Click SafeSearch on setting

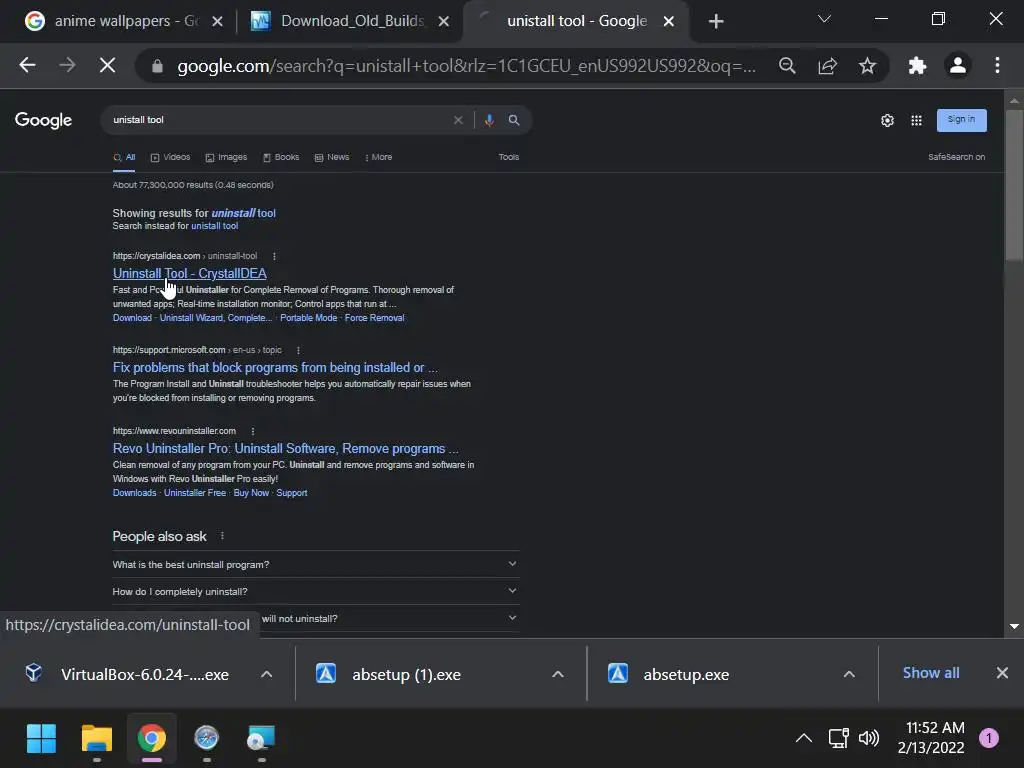tap(956, 157)
